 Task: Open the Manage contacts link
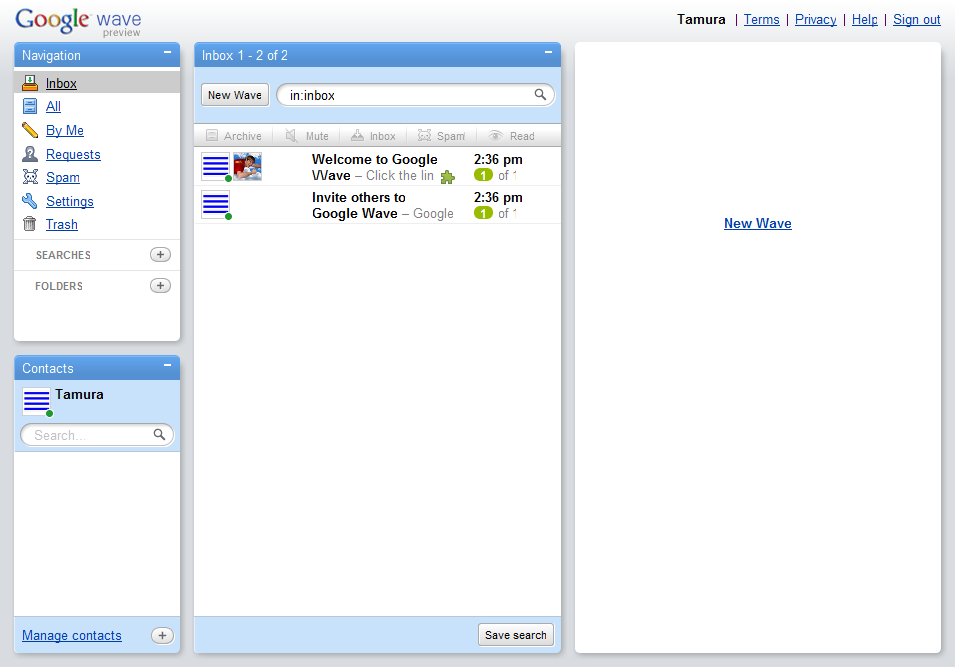[x=72, y=636]
